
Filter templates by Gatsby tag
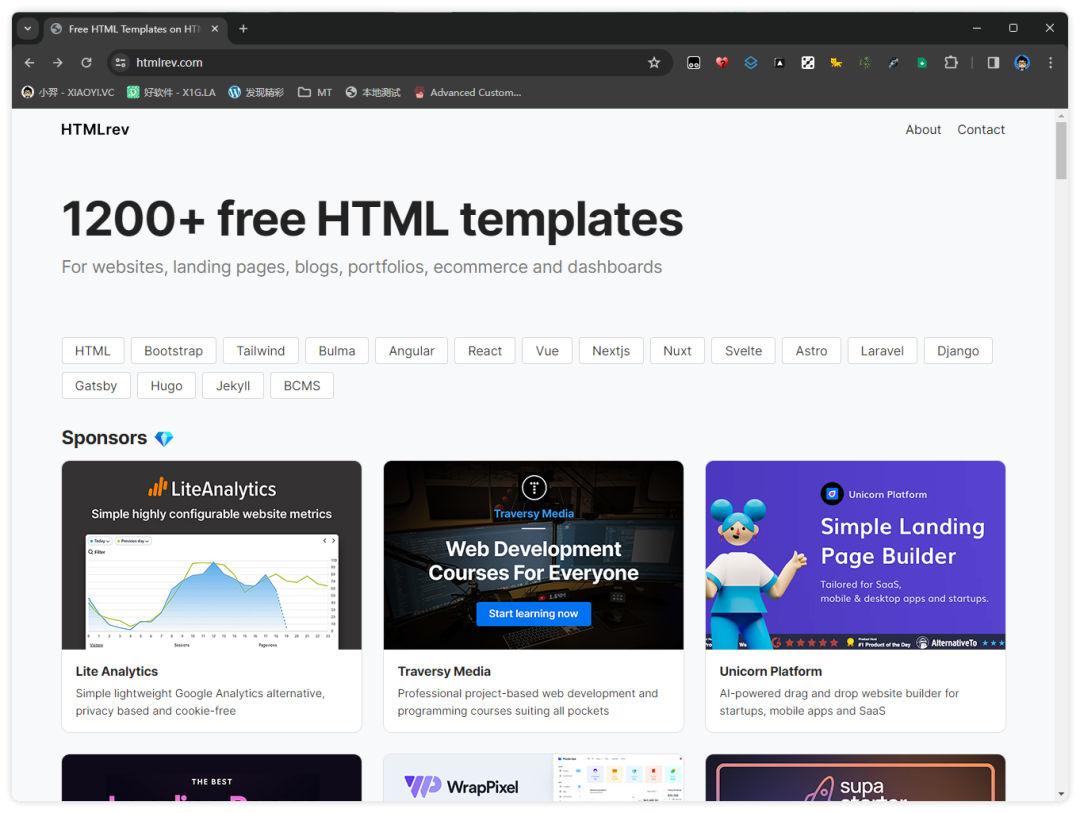(x=96, y=386)
